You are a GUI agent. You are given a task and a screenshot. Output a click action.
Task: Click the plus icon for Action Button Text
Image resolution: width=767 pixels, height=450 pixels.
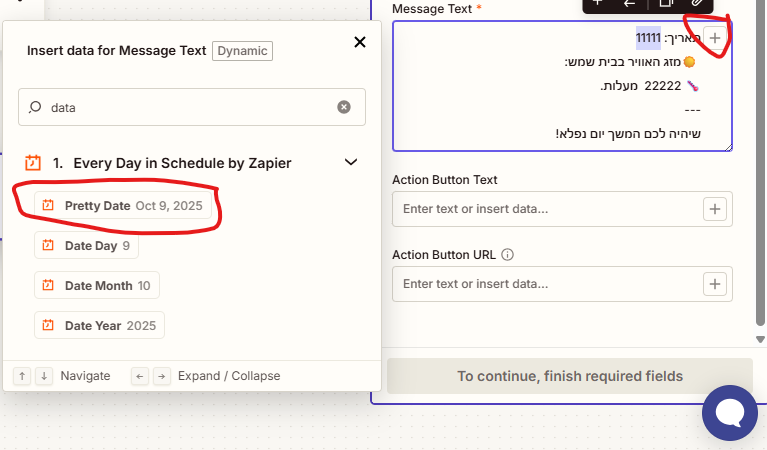[x=714, y=209]
